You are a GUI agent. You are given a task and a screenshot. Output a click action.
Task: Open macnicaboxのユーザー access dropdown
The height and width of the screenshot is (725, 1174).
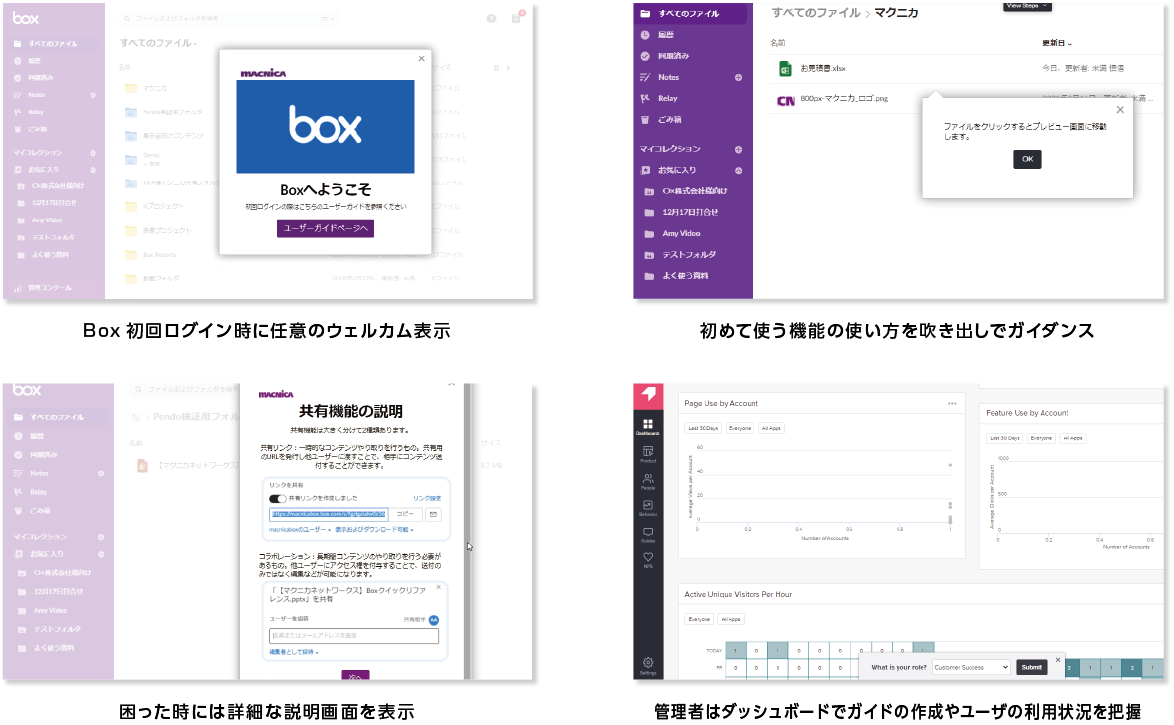pos(299,530)
